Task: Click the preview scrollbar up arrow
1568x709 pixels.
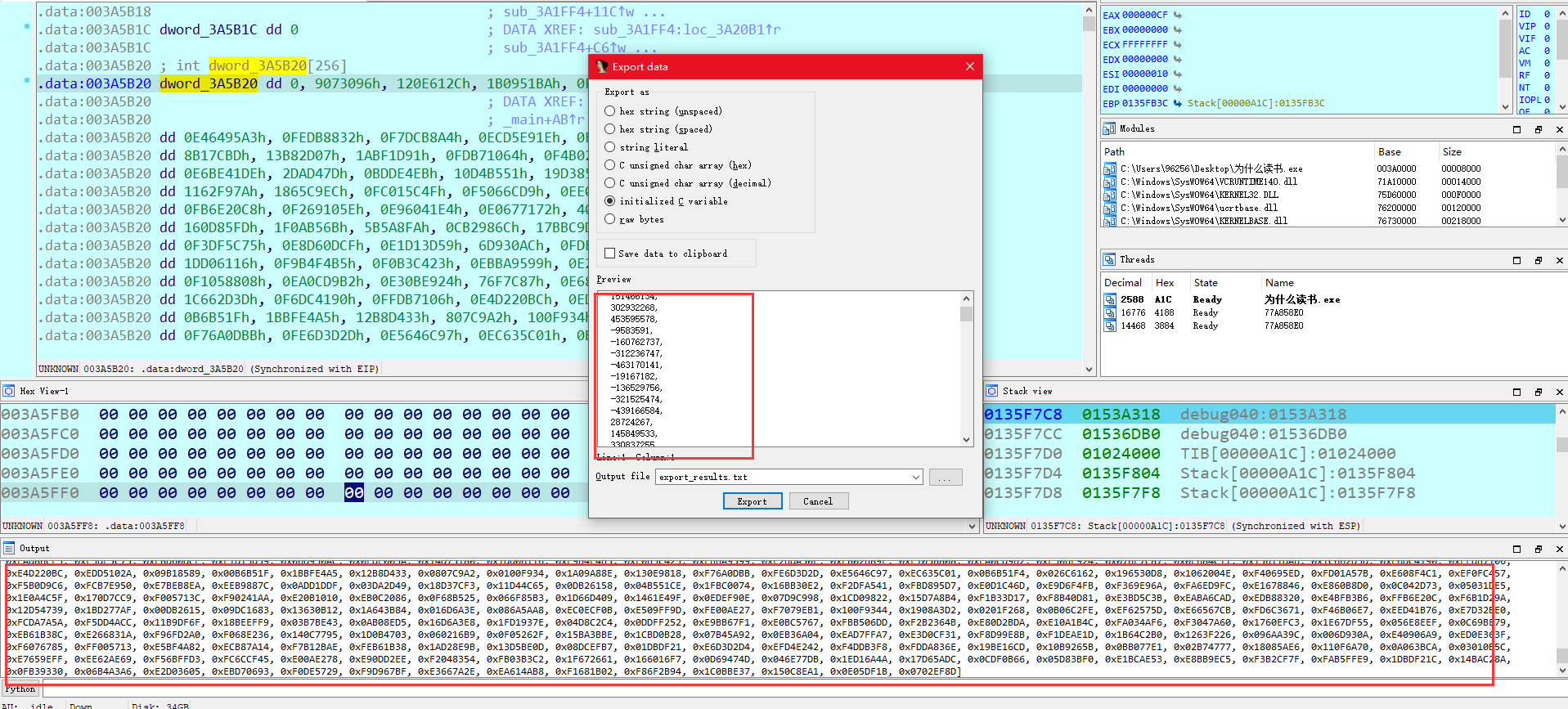Action: (x=966, y=298)
